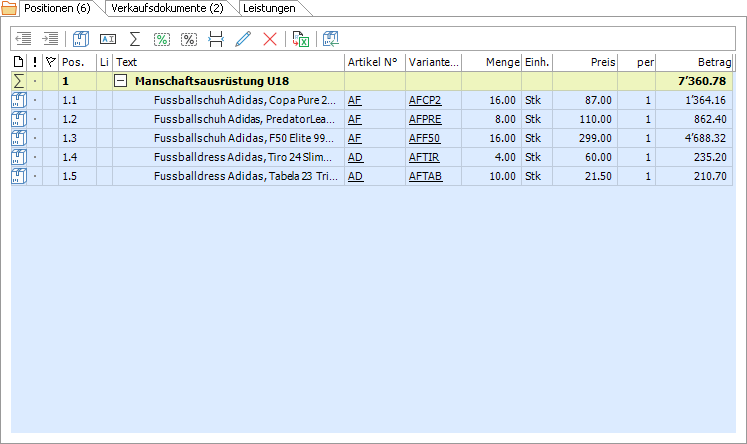Viewport: 747px width, 444px height.
Task: Delete position with red X icon
Action: click(269, 39)
